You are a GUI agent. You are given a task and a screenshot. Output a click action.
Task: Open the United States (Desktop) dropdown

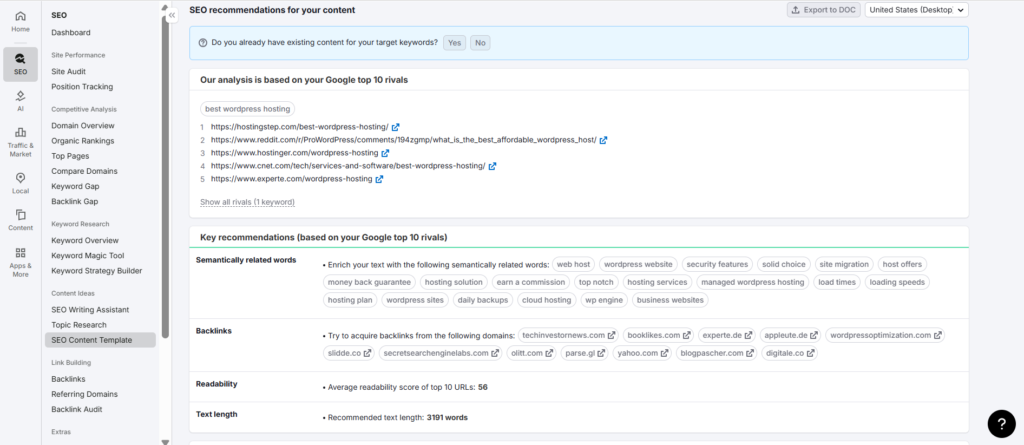pos(916,10)
